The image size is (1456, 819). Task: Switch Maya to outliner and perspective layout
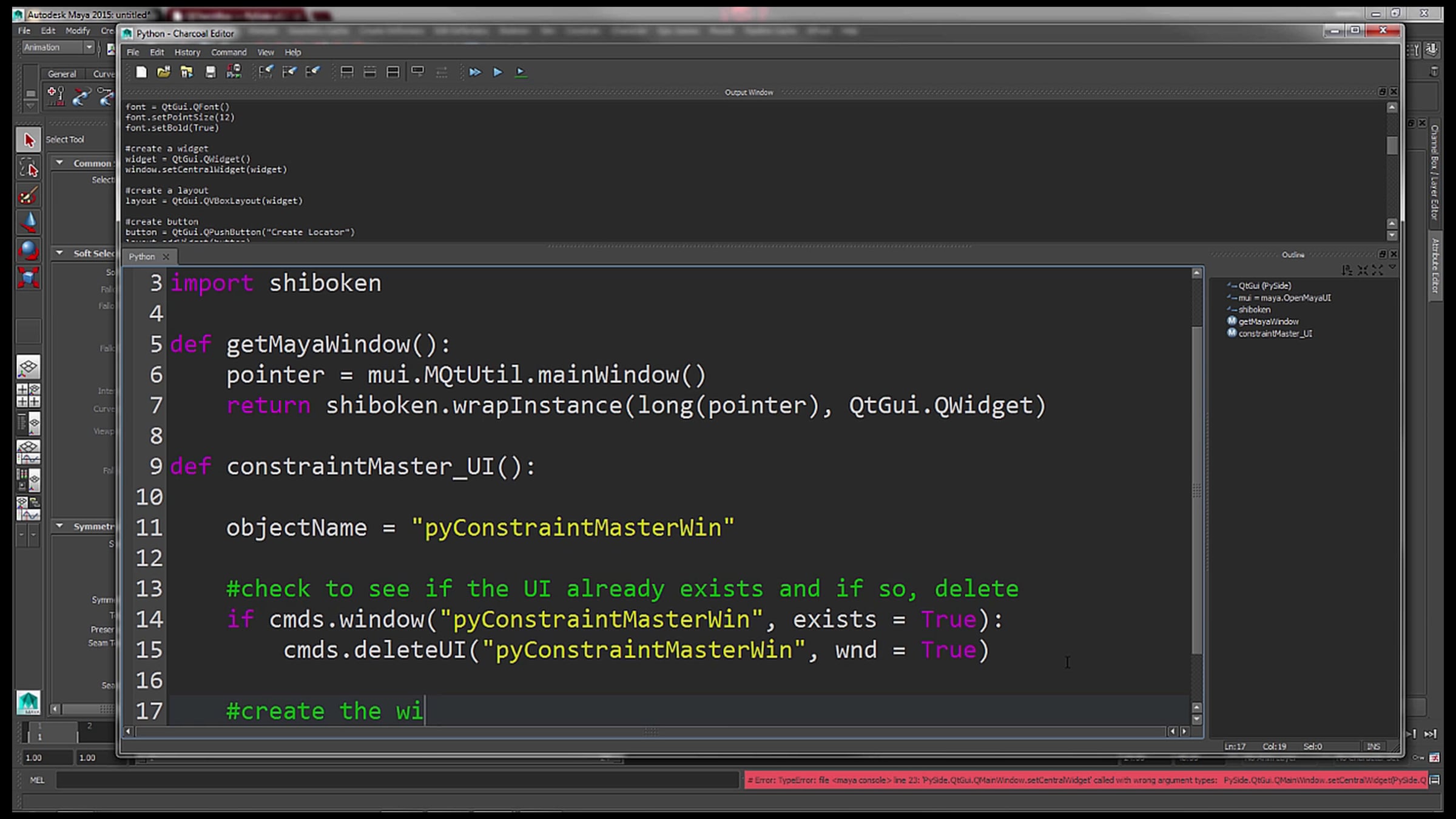pyautogui.click(x=29, y=423)
